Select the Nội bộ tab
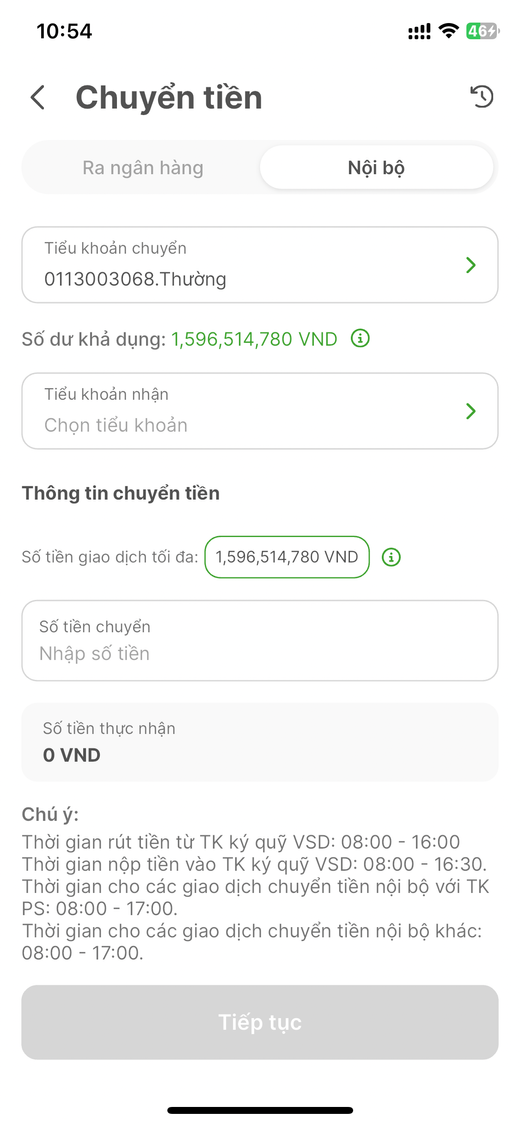 coord(377,168)
